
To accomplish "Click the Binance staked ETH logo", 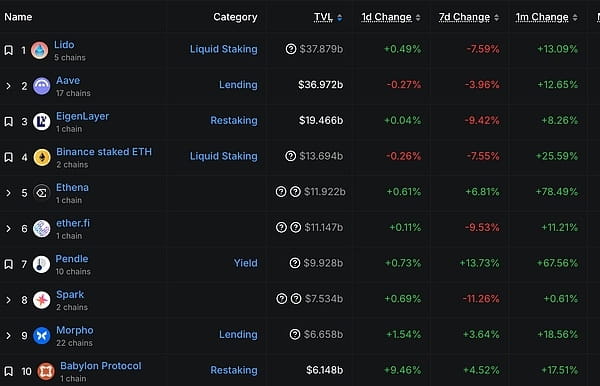I will pyautogui.click(x=42, y=157).
